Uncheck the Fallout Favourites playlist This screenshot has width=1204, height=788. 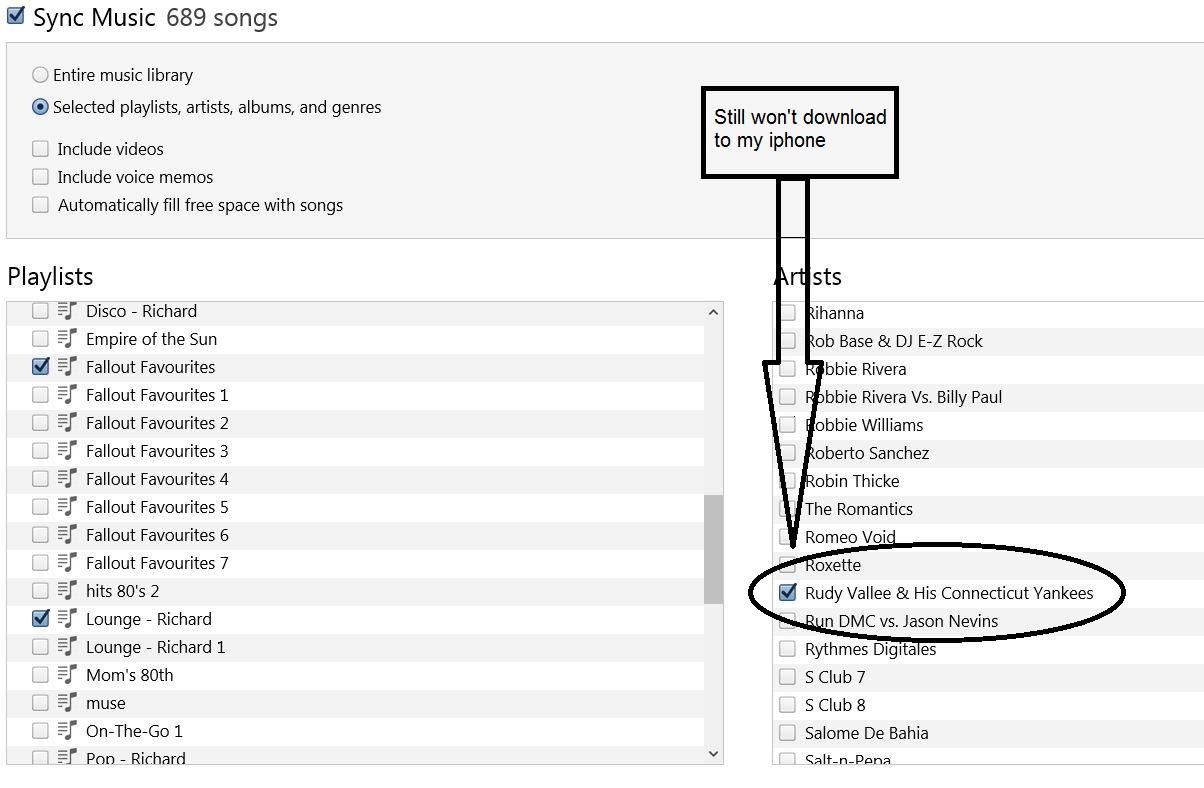[x=40, y=367]
